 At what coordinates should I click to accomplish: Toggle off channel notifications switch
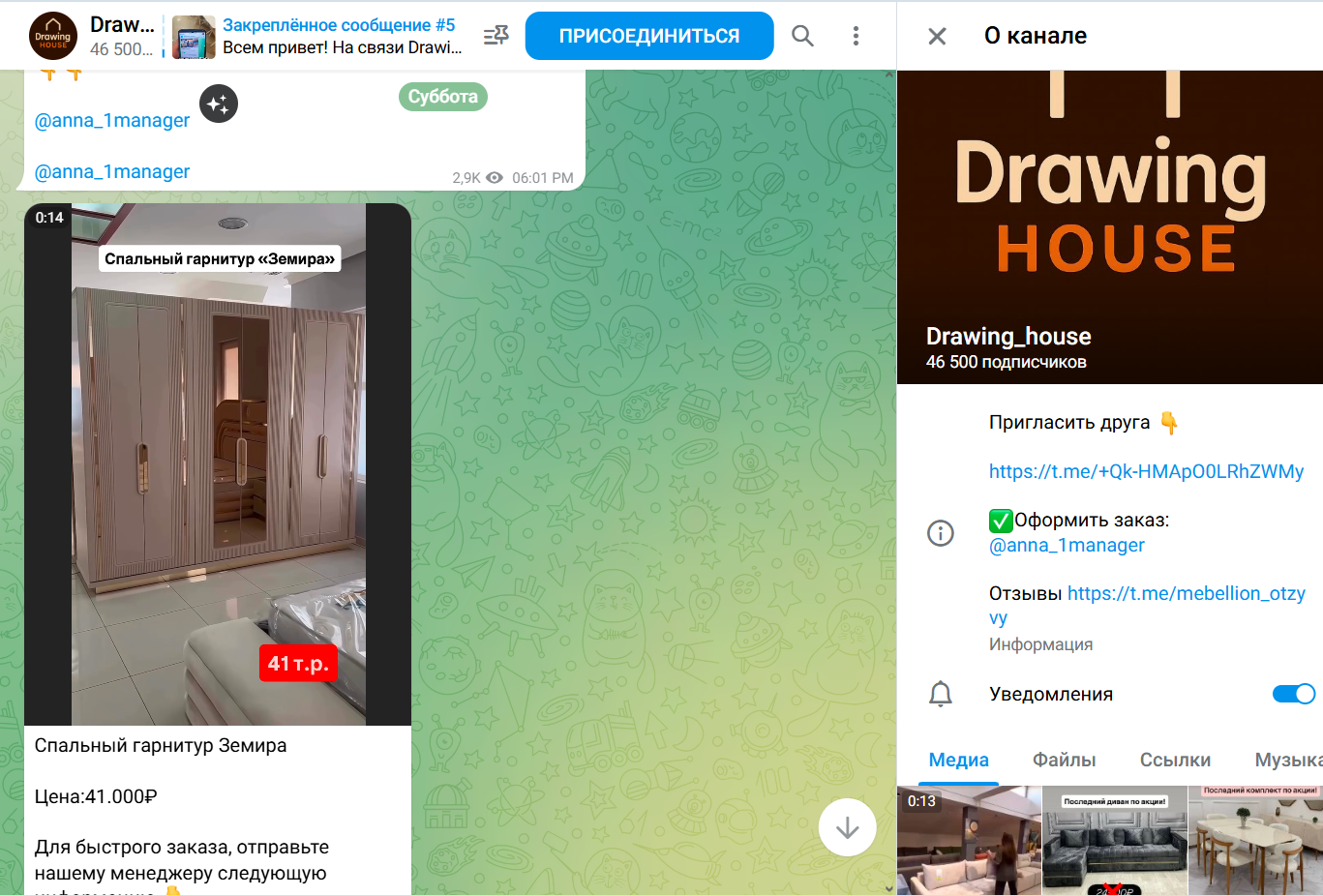point(1293,694)
